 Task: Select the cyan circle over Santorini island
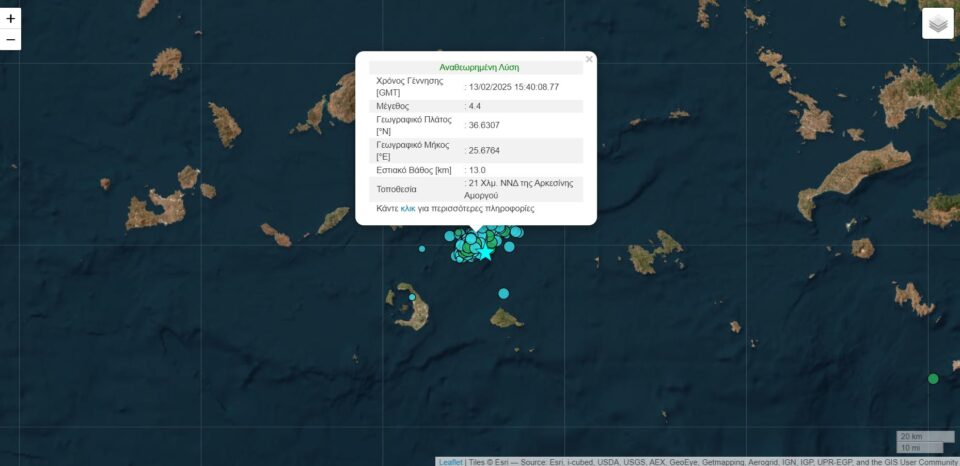pos(412,297)
